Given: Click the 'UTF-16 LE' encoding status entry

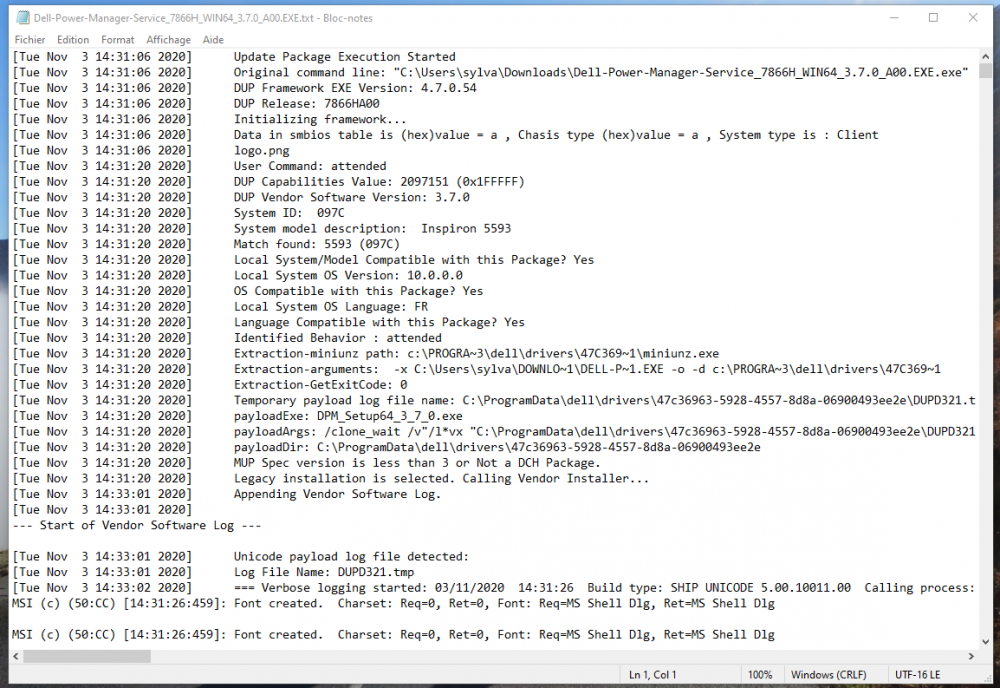Looking at the screenshot, I should click(917, 675).
